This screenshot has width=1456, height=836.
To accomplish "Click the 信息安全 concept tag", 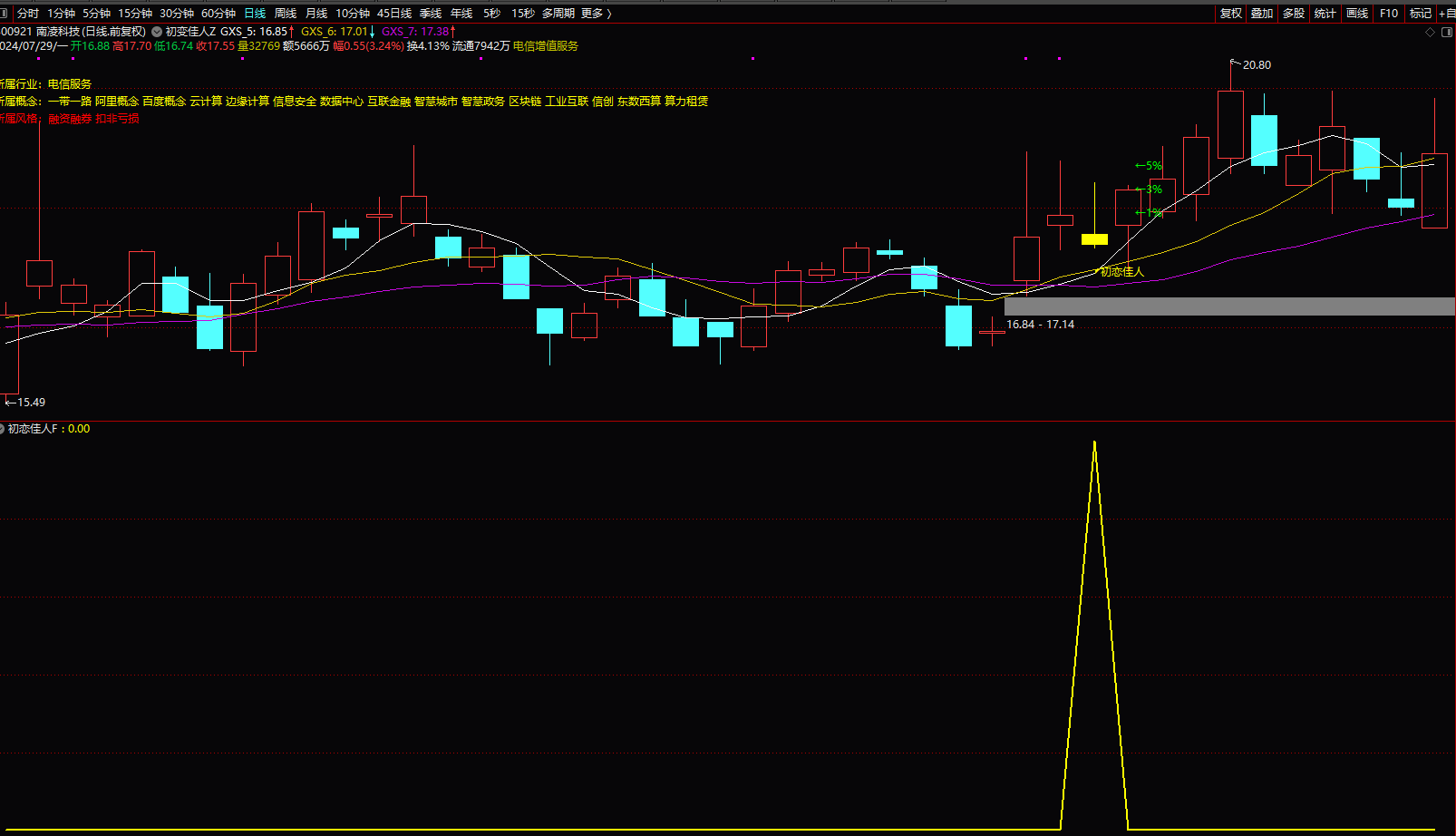I will pyautogui.click(x=295, y=102).
